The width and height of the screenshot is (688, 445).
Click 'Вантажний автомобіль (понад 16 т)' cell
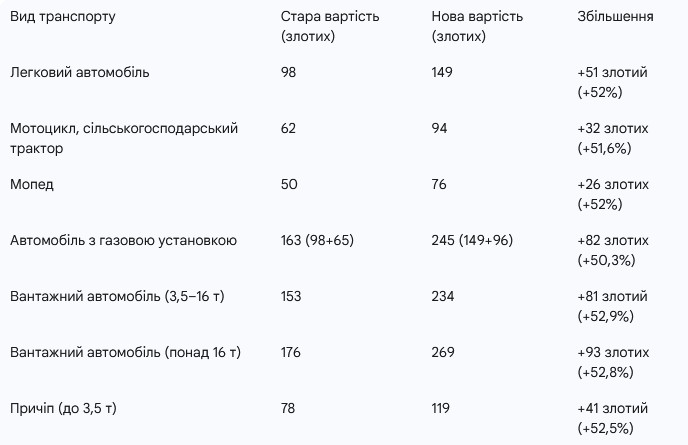(x=125, y=352)
